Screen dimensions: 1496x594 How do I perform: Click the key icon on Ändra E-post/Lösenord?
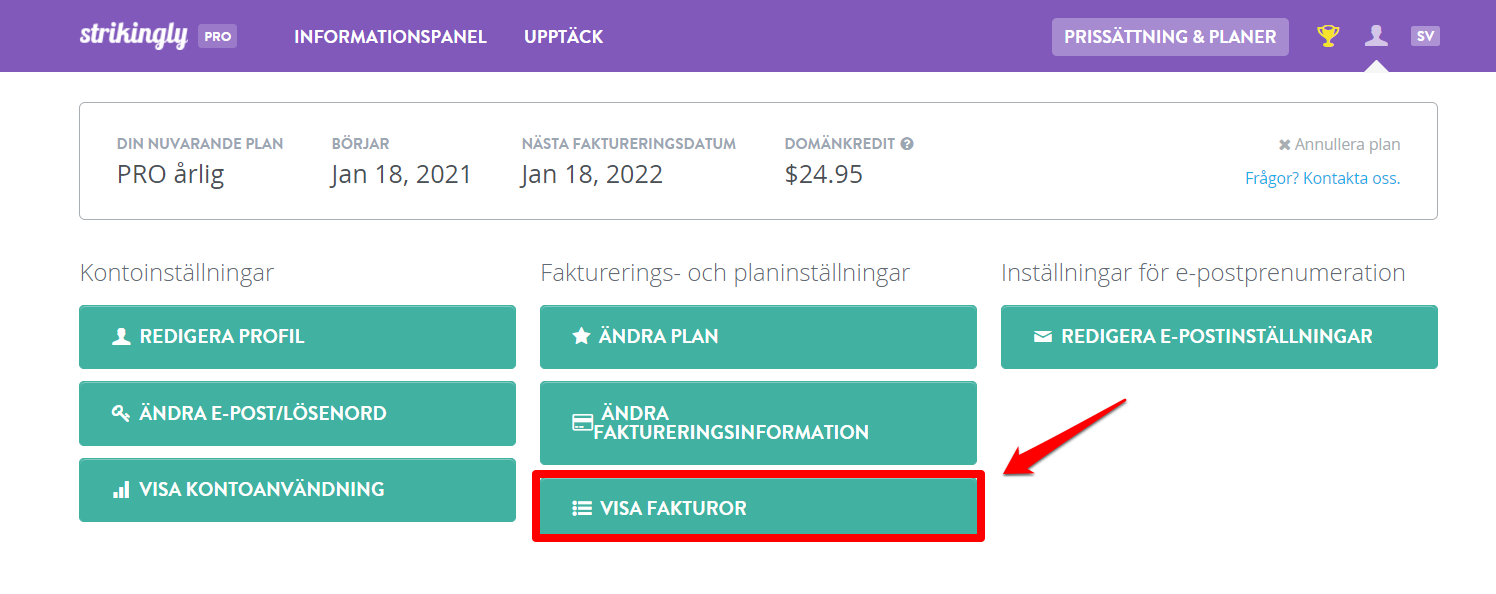coord(121,413)
